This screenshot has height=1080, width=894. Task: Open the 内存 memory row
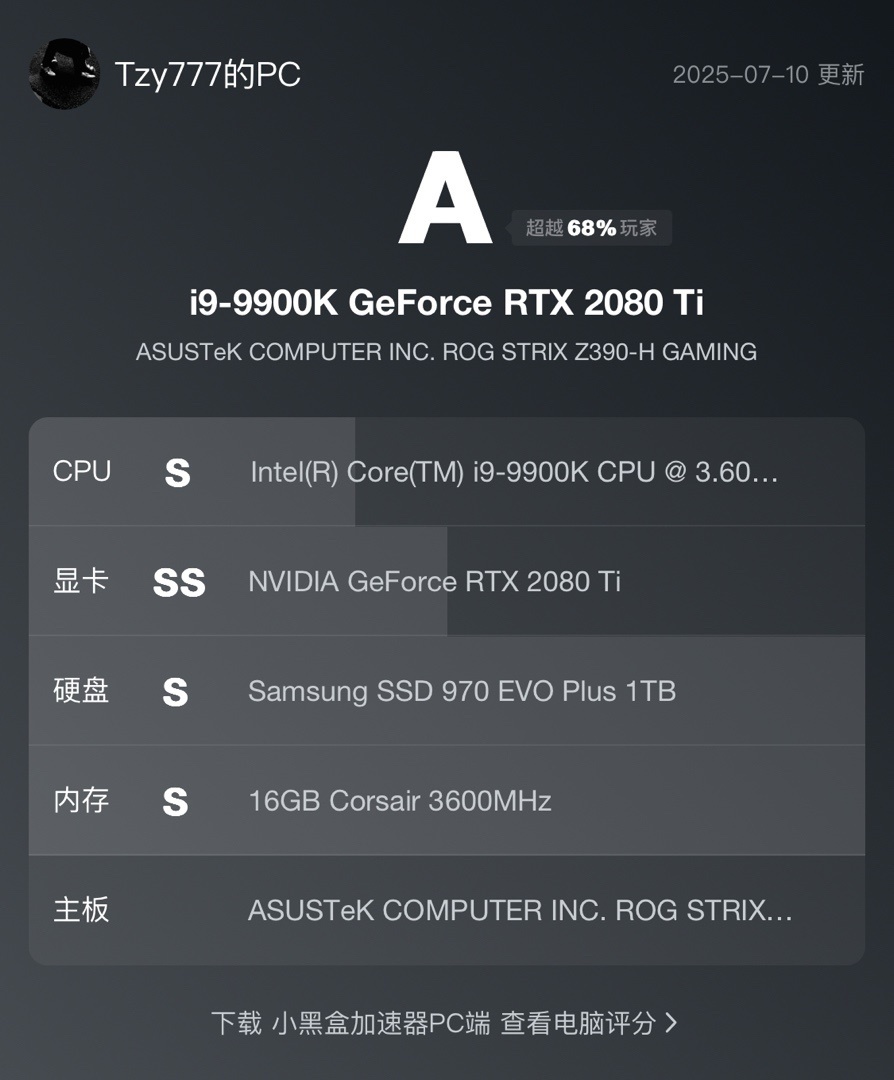(x=446, y=800)
